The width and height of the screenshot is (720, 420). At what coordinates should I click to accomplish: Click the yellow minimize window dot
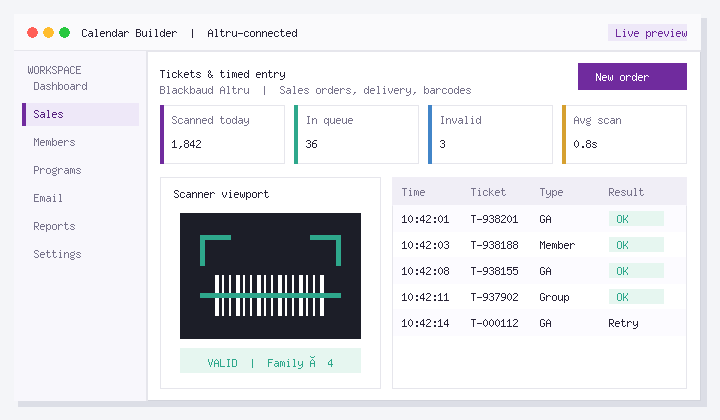point(48,33)
